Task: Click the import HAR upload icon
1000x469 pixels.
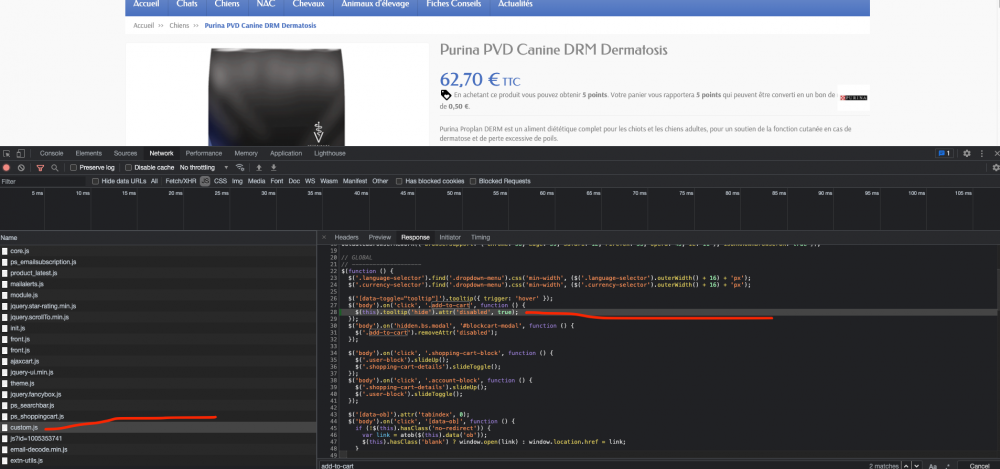Action: click(x=258, y=167)
